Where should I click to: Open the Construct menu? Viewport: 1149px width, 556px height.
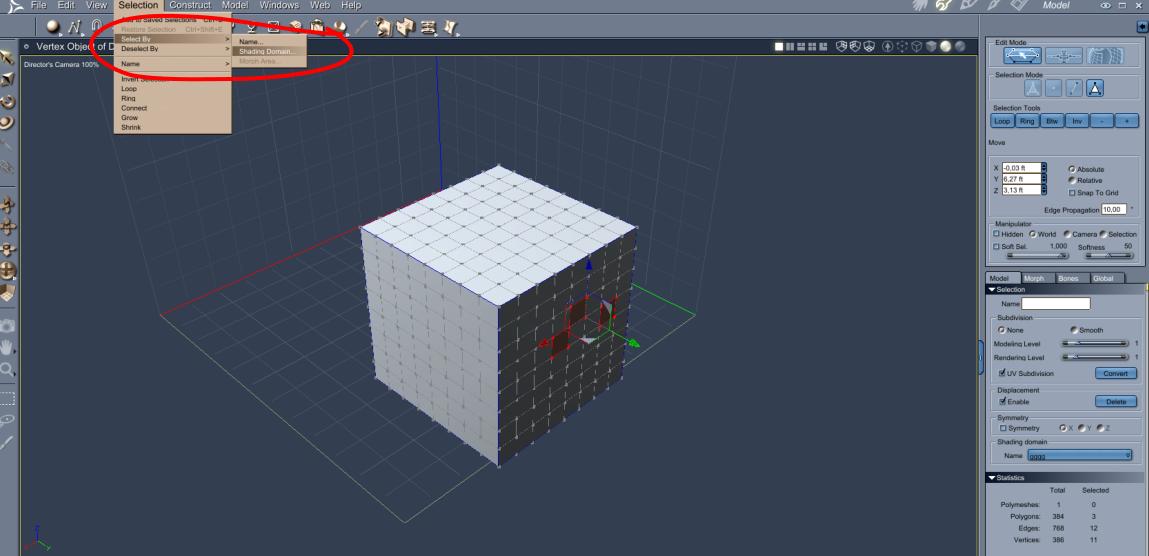(x=190, y=5)
